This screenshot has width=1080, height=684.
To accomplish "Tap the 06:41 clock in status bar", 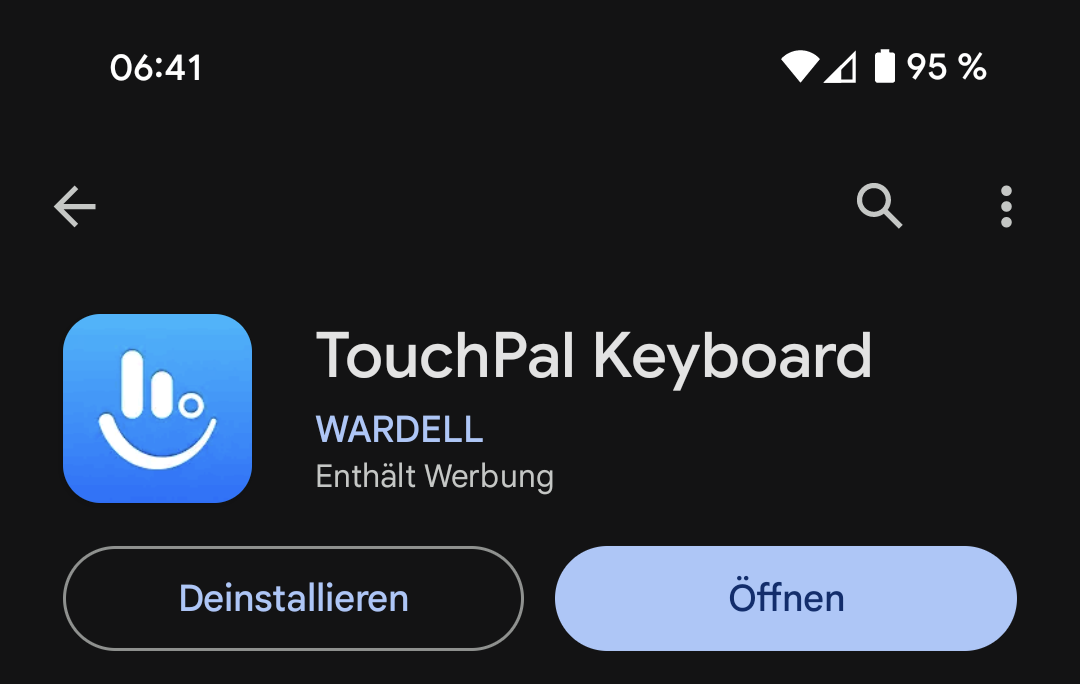I will 156,68.
